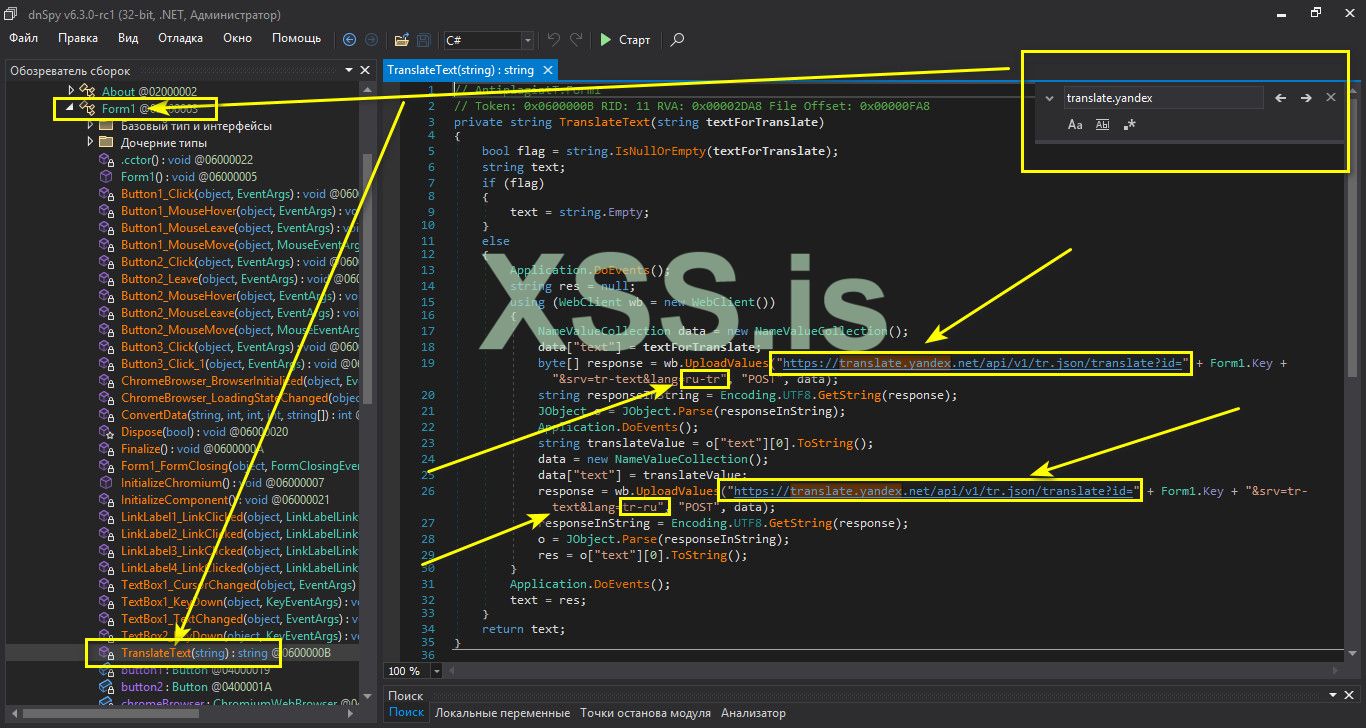Switch to the Анализатор tab
The height and width of the screenshot is (728, 1366).
coord(753,713)
